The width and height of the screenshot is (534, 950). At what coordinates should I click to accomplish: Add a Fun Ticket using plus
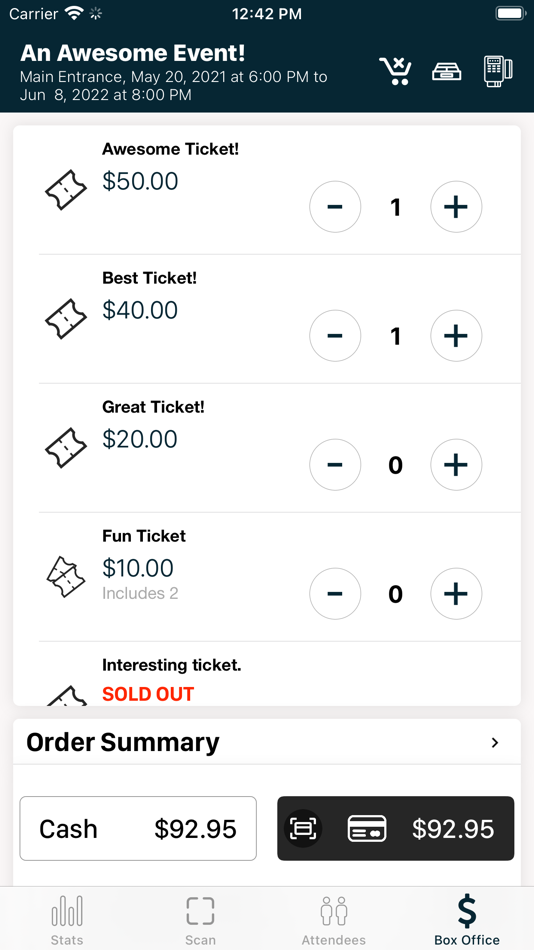pos(456,594)
